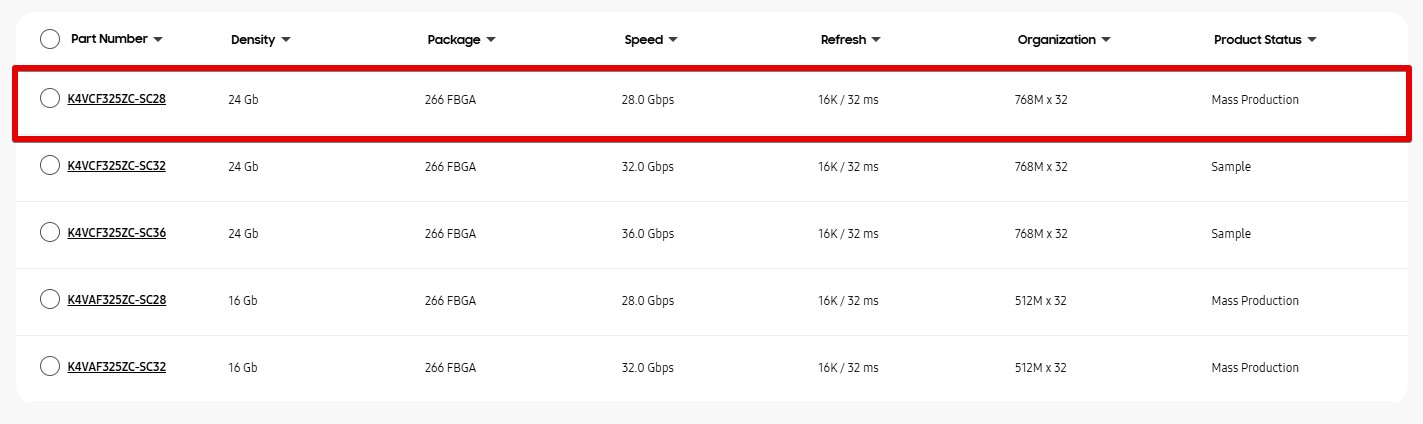
Task: Open the Package column dropdown
Action: point(491,41)
